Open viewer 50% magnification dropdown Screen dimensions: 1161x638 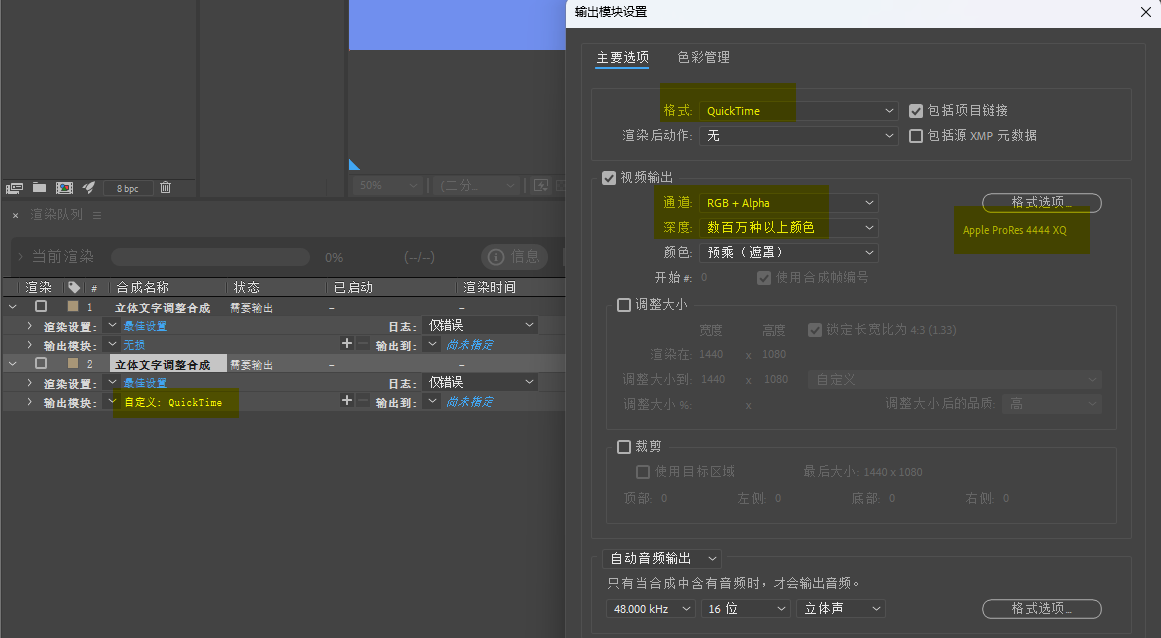pos(387,185)
